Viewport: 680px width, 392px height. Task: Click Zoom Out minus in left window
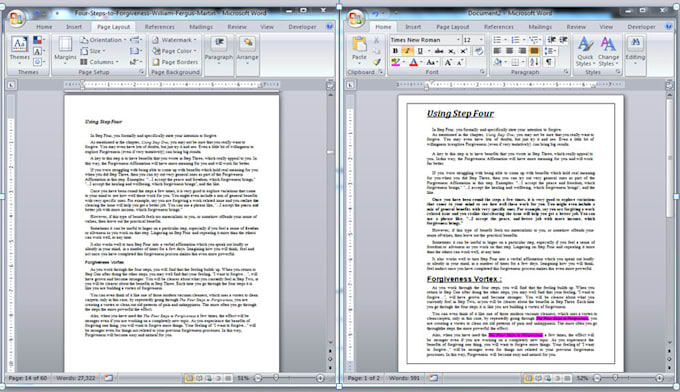[x=258, y=378]
